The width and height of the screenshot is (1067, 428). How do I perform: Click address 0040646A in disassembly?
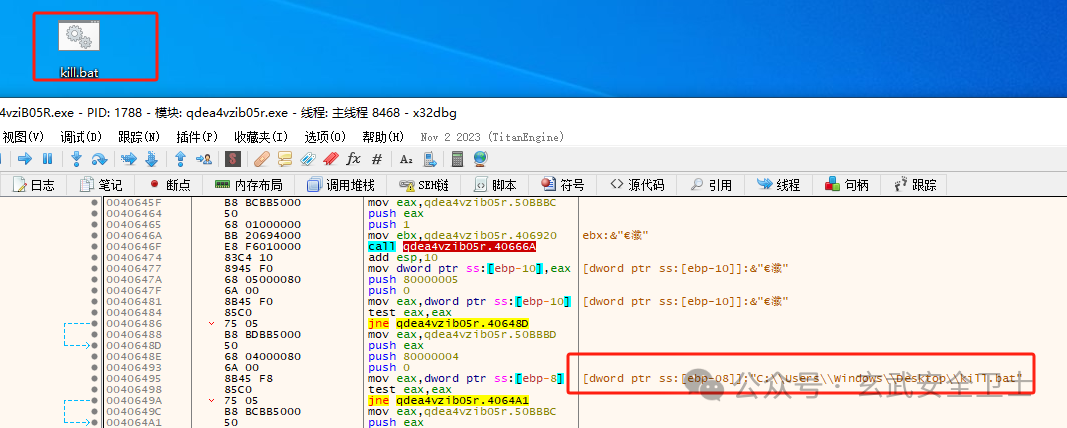pos(133,235)
